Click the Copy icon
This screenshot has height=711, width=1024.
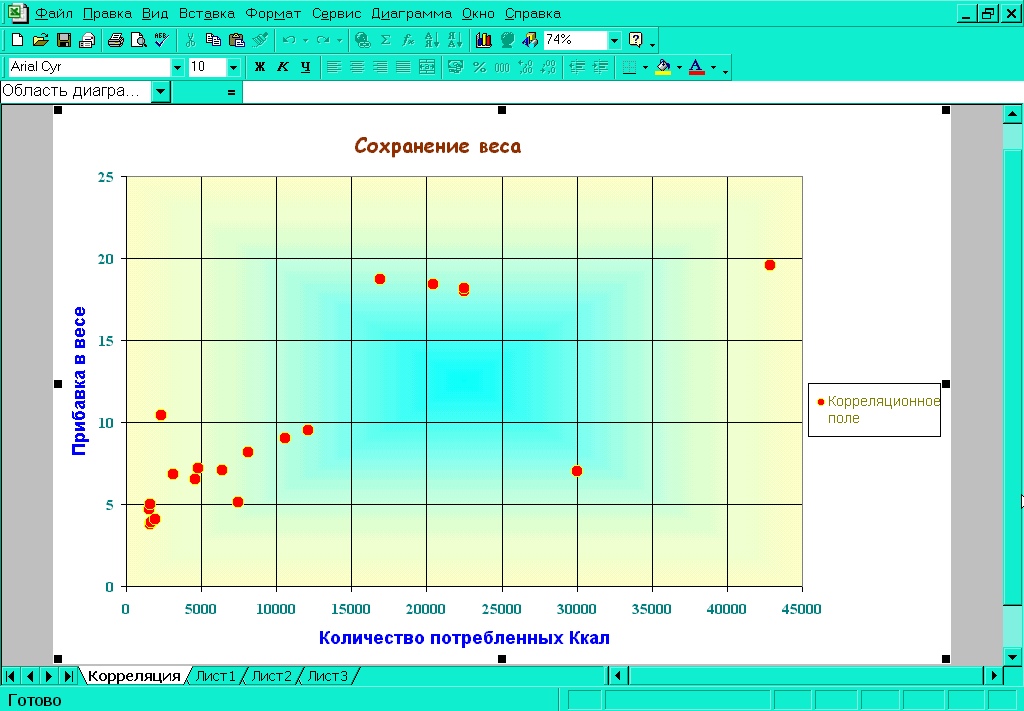click(213, 40)
